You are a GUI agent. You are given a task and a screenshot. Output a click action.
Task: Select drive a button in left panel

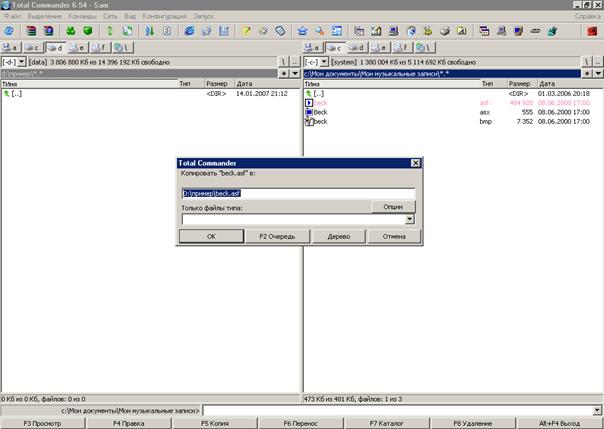(x=11, y=47)
